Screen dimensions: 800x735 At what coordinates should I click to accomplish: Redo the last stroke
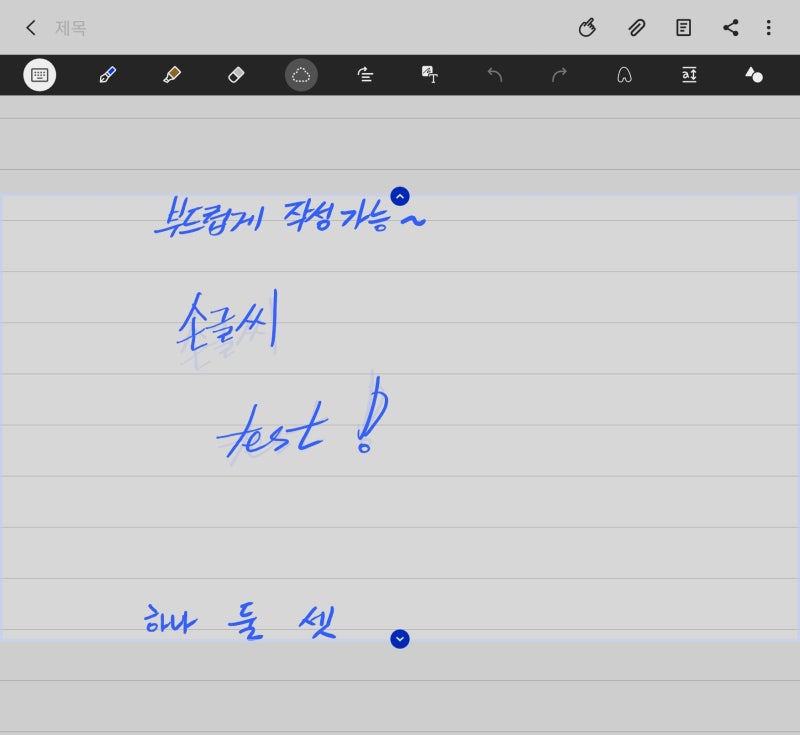[x=559, y=75]
